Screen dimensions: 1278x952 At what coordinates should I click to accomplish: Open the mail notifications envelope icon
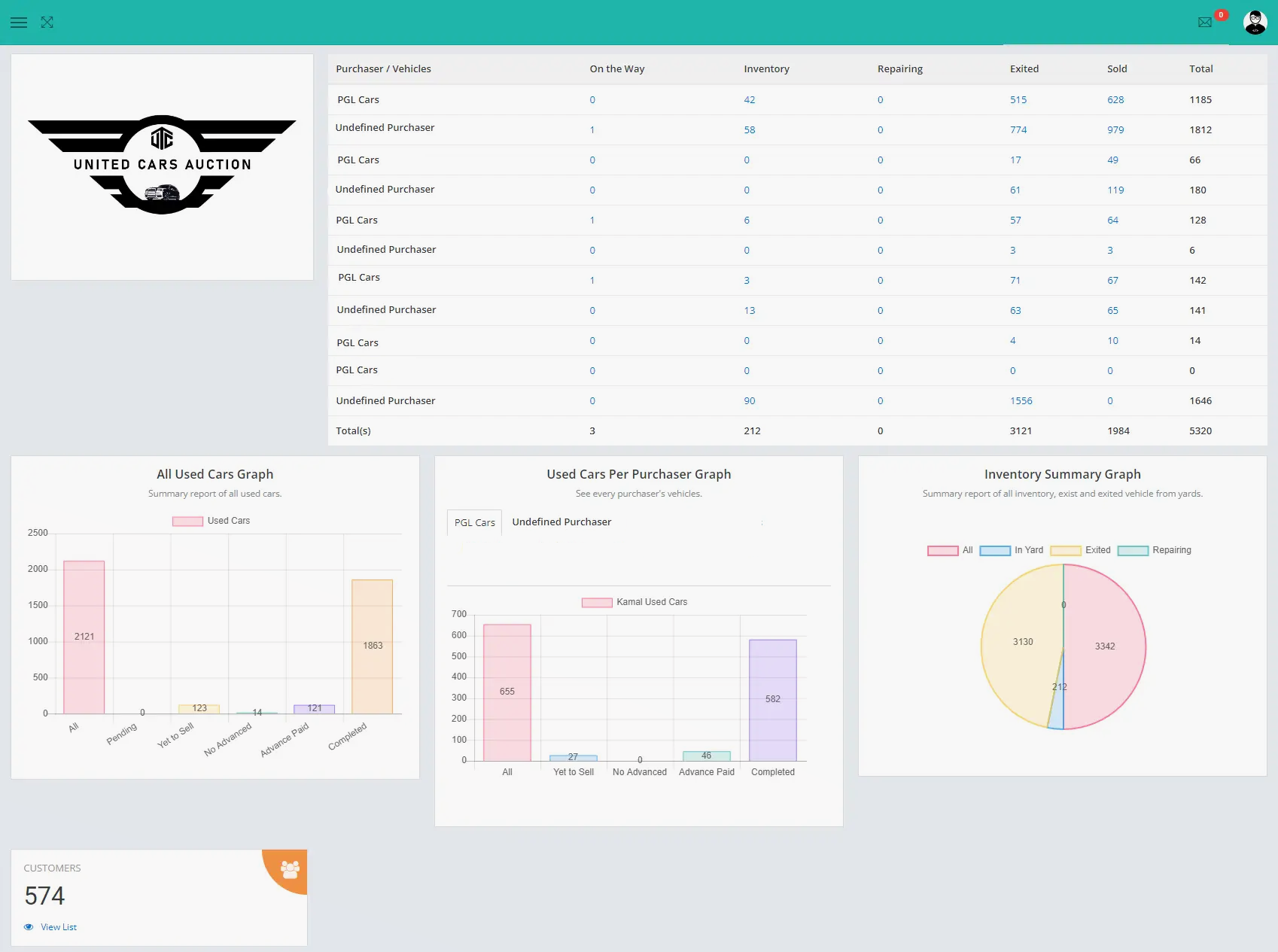1204,23
